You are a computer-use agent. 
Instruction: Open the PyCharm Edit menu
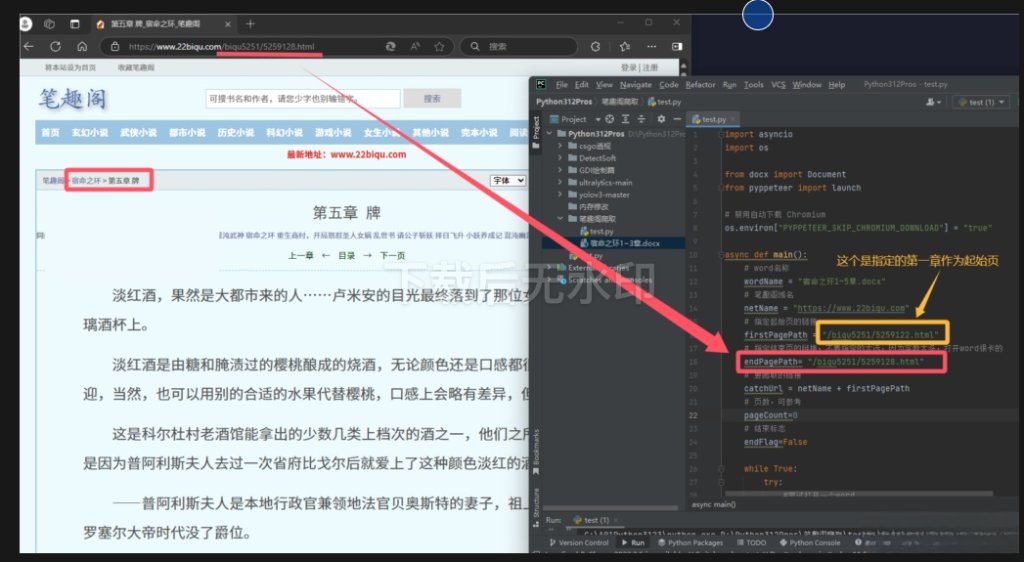coord(581,85)
